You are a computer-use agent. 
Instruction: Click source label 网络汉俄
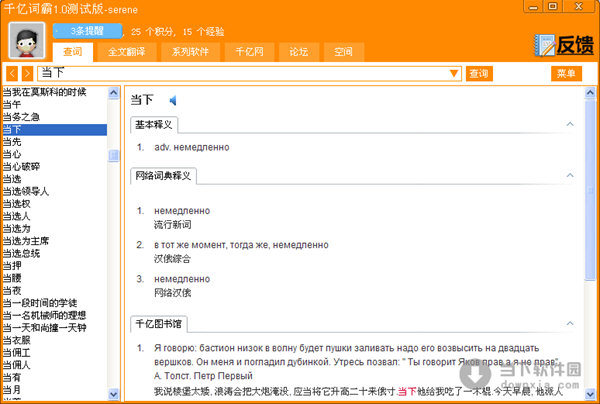(x=173, y=293)
